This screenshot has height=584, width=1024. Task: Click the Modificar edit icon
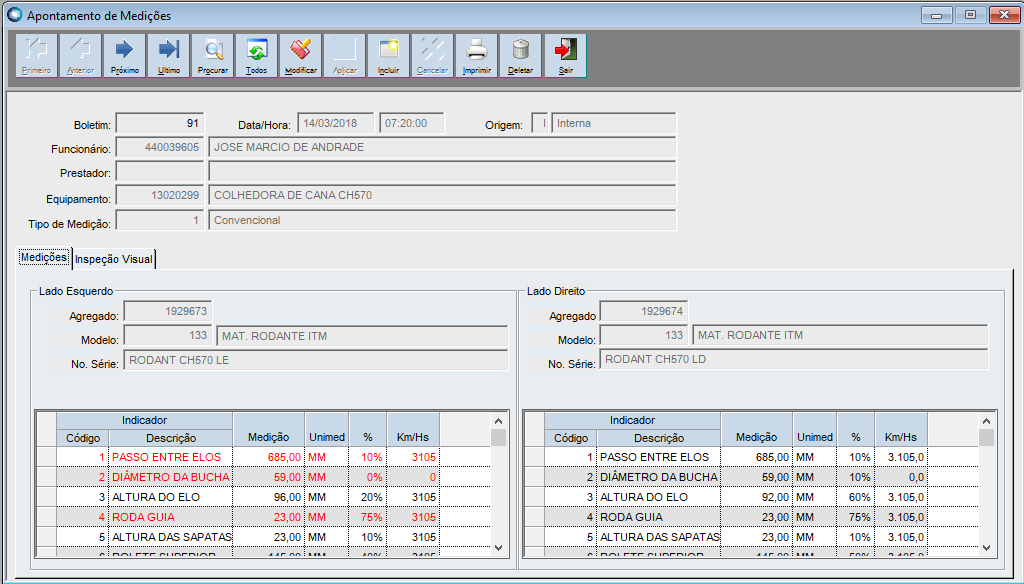point(300,56)
